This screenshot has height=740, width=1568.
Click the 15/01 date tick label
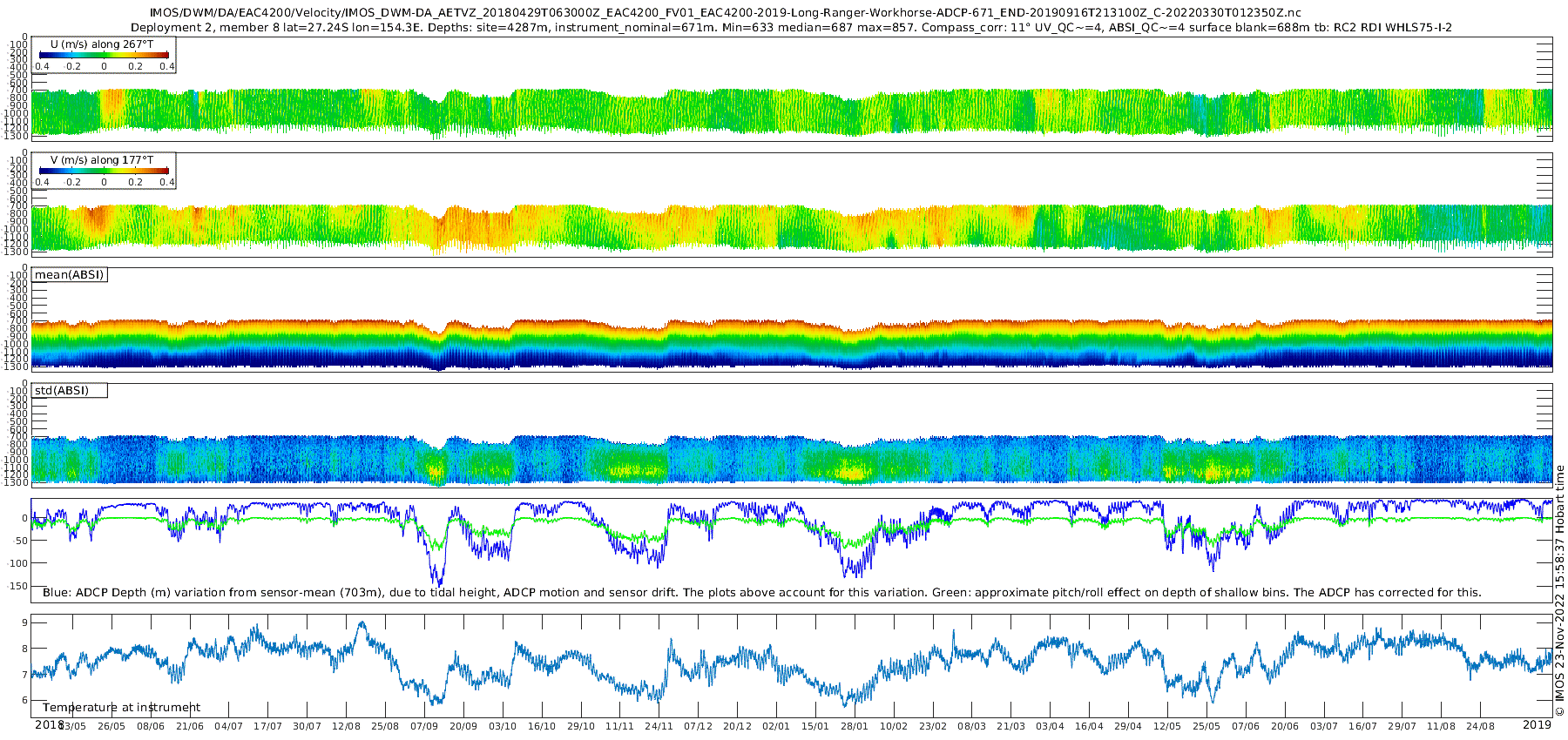(815, 726)
